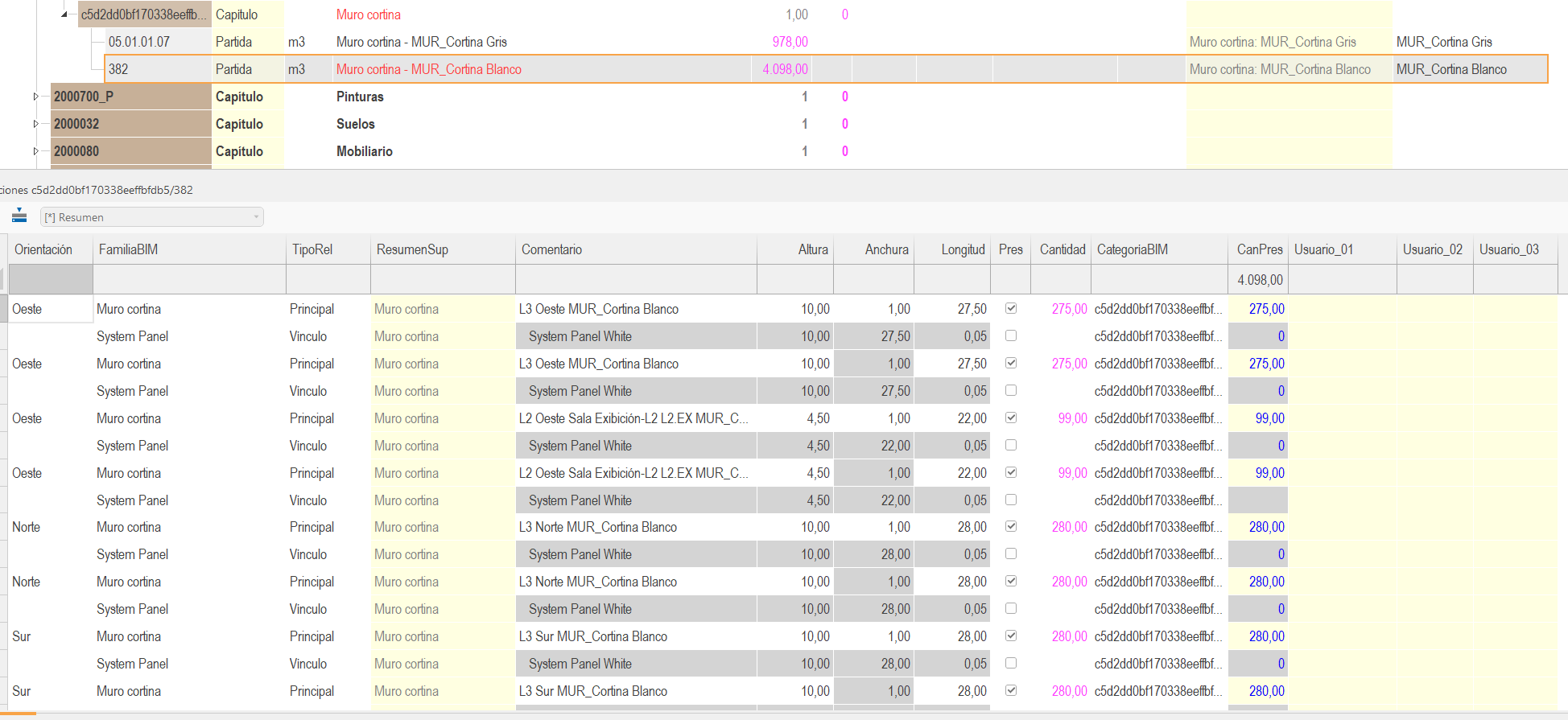Click the 4.098,00 total under CanPres
The width and height of the screenshot is (1568, 720).
point(1261,280)
